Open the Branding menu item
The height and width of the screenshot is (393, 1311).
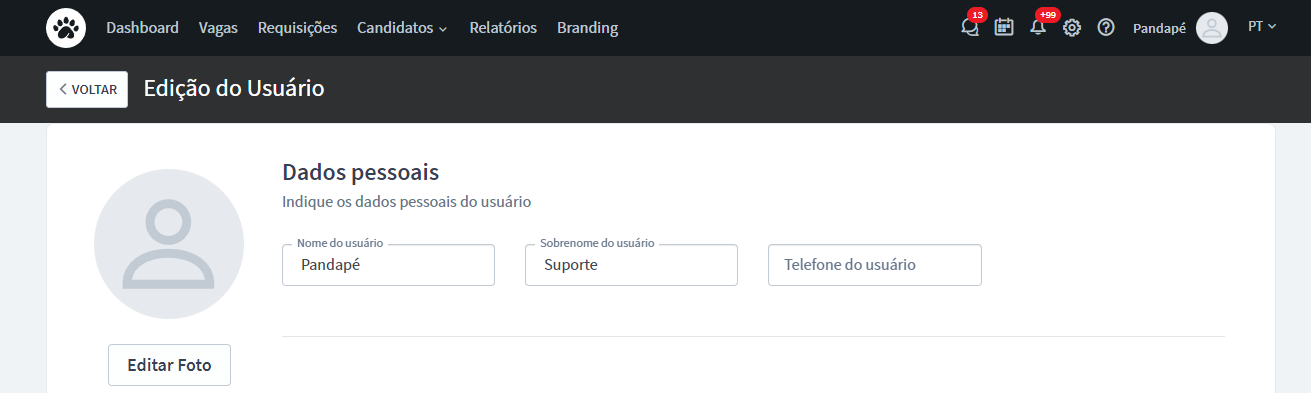pos(587,28)
